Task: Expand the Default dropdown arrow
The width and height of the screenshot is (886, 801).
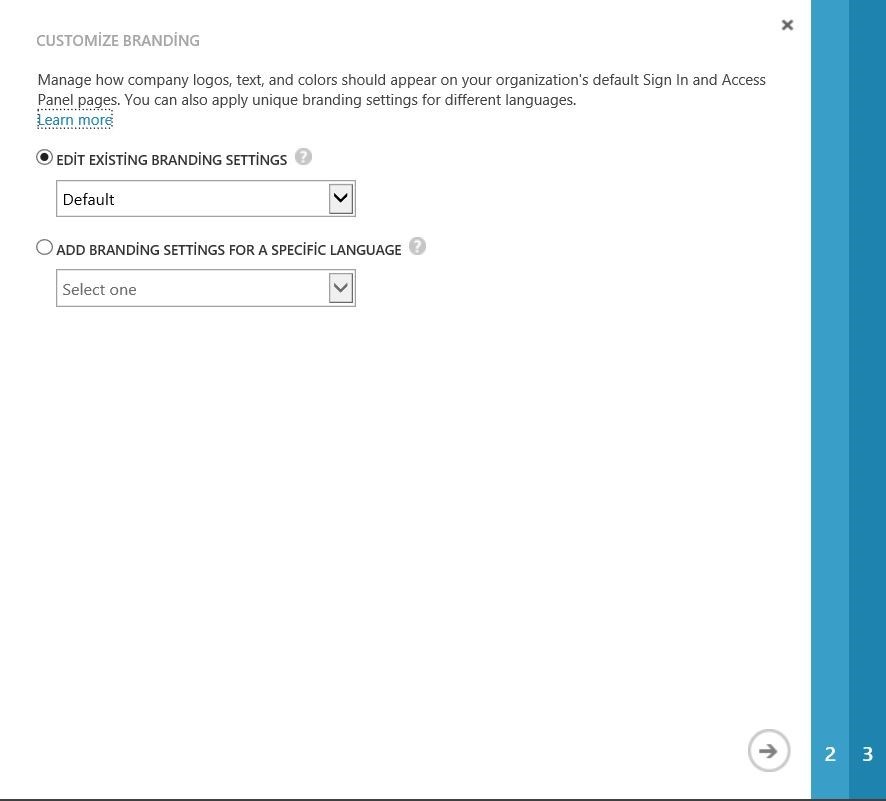Action: tap(341, 198)
